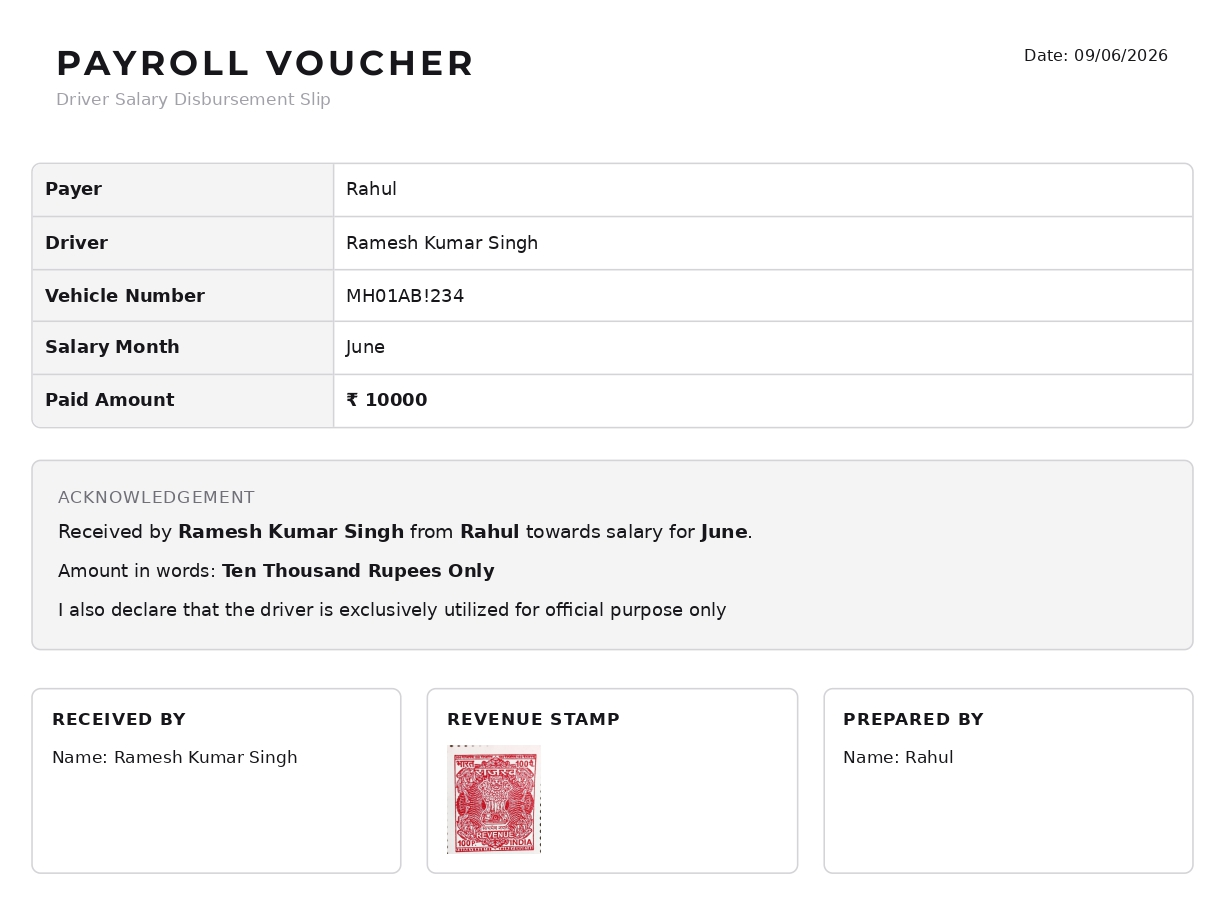
Task: Click the Driver name Ramesh Kumar Singh
Action: 442,243
